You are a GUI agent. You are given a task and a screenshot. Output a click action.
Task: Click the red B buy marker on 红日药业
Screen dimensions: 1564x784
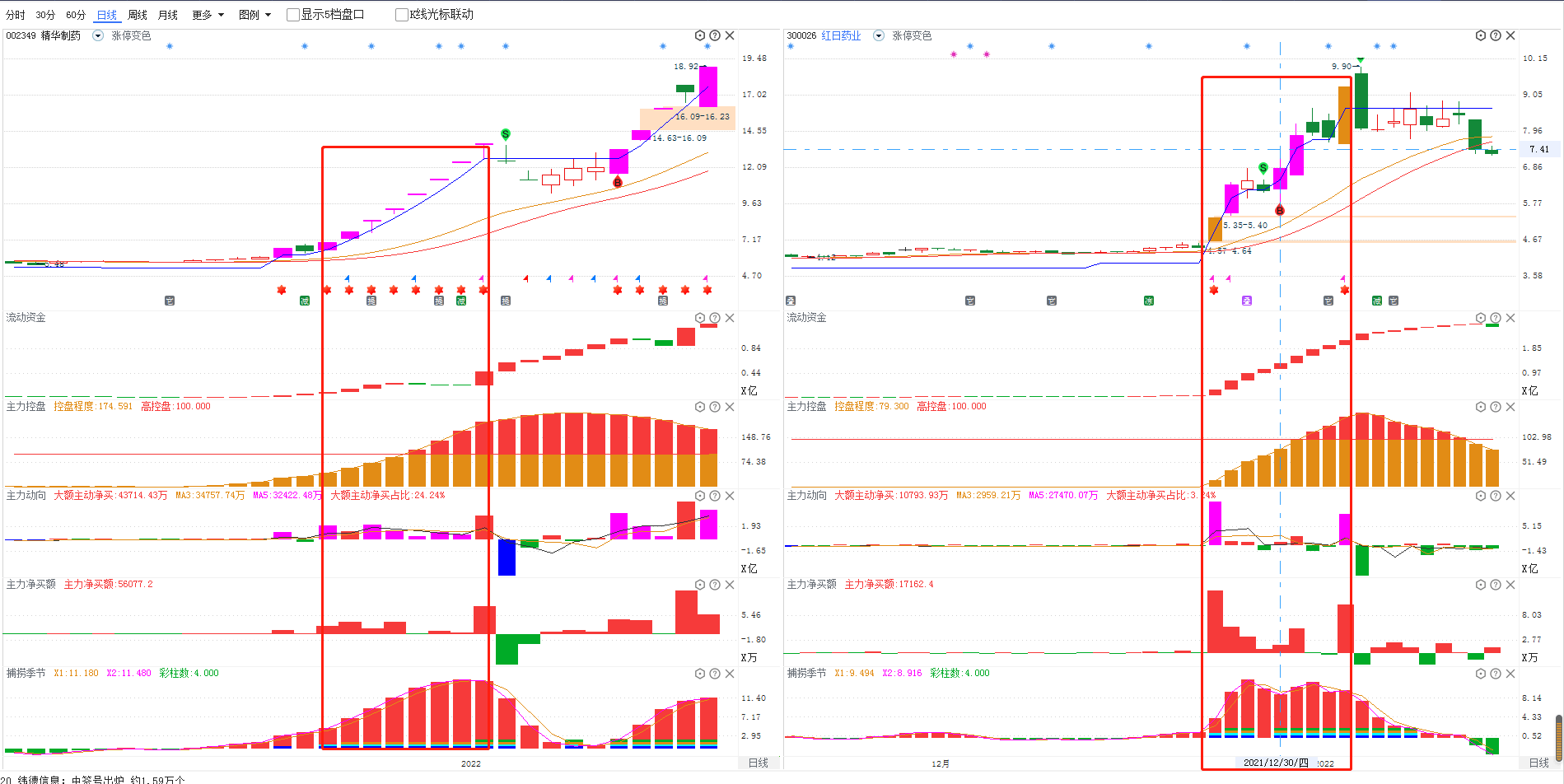point(1279,210)
